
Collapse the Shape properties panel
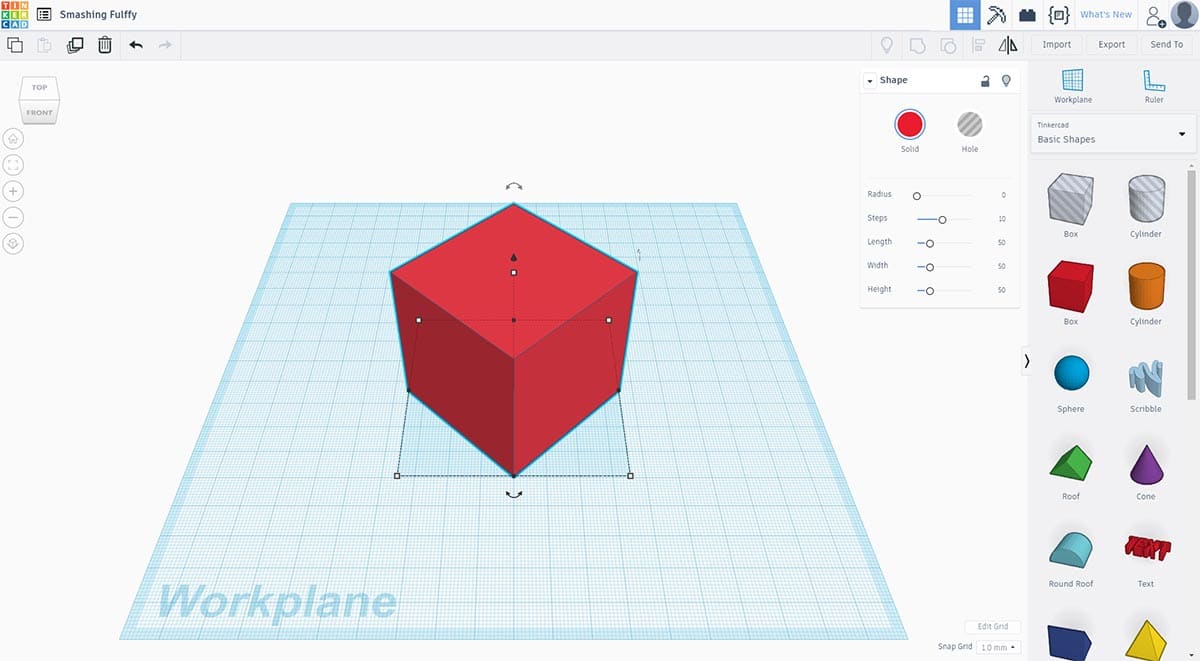click(x=870, y=81)
